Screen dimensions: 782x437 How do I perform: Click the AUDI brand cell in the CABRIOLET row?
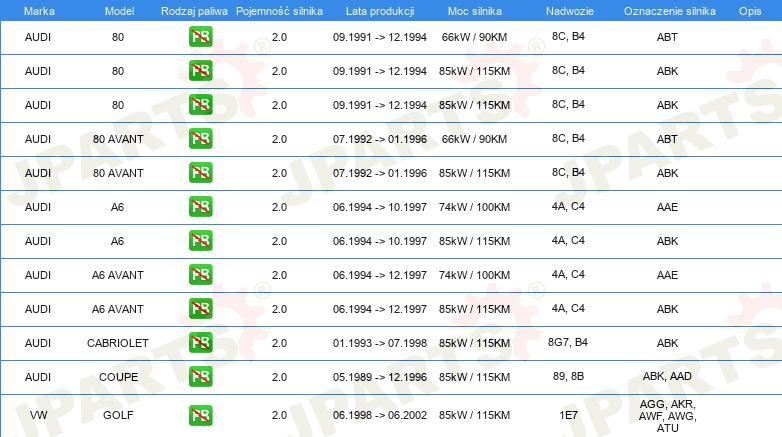point(38,343)
